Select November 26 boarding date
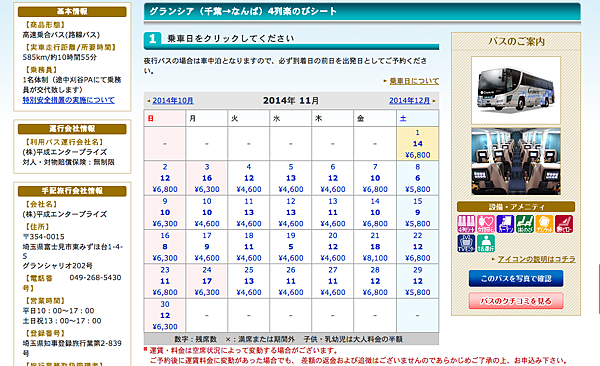Screen dimensions: 600x366 click(291, 281)
